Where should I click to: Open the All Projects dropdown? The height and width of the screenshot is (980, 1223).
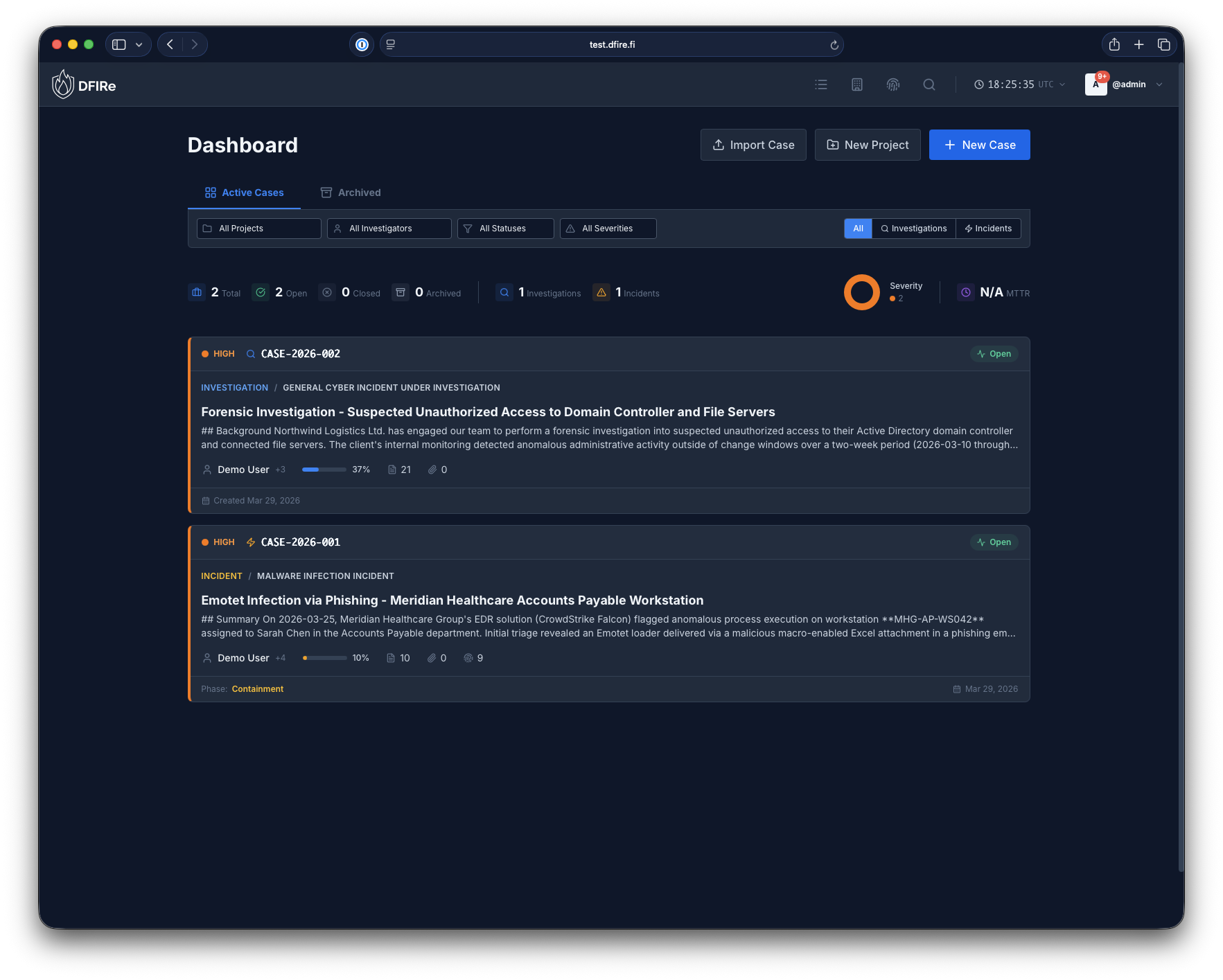pos(259,229)
